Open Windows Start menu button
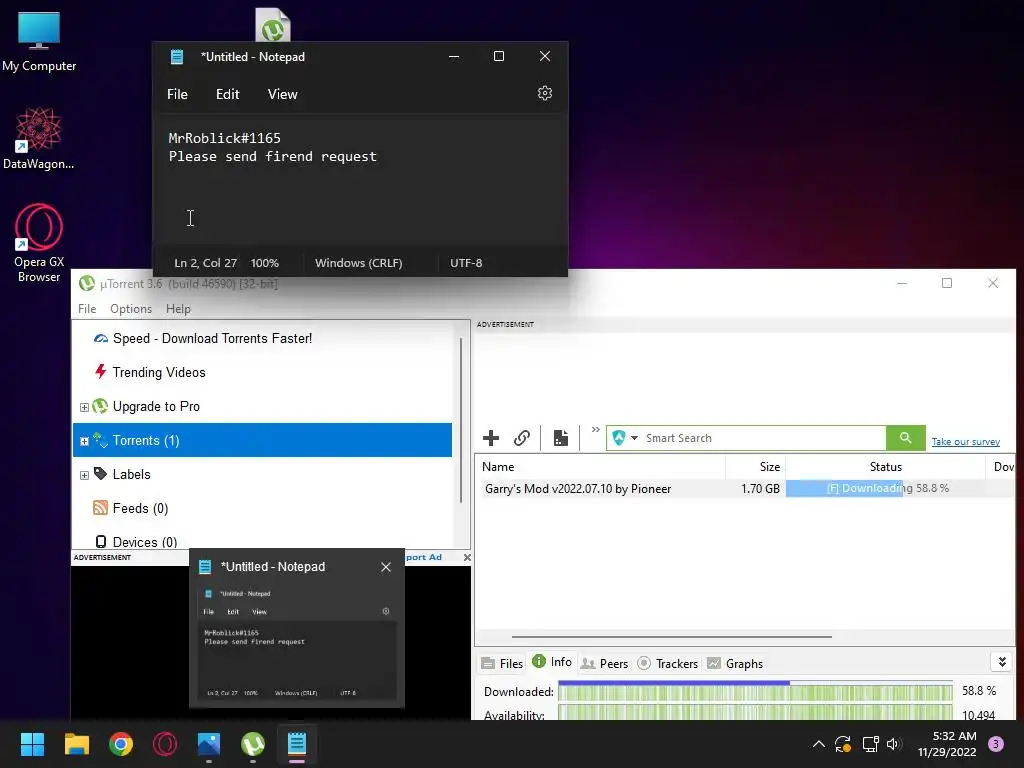The image size is (1024, 768). coord(32,744)
